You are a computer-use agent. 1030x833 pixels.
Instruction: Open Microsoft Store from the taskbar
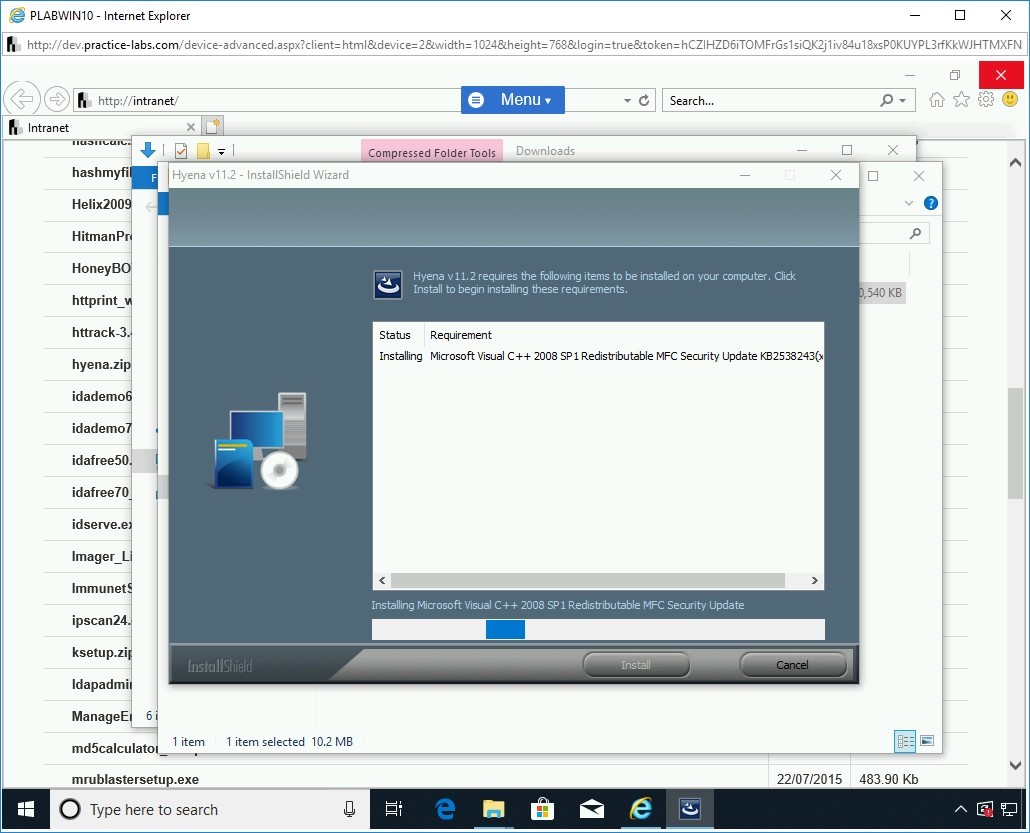tap(542, 809)
